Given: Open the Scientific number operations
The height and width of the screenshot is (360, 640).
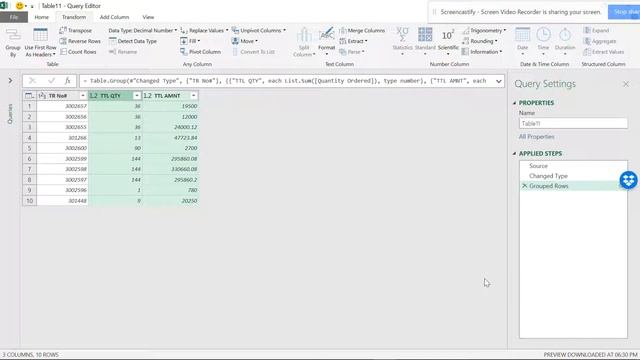Looking at the screenshot, I should coord(448,42).
